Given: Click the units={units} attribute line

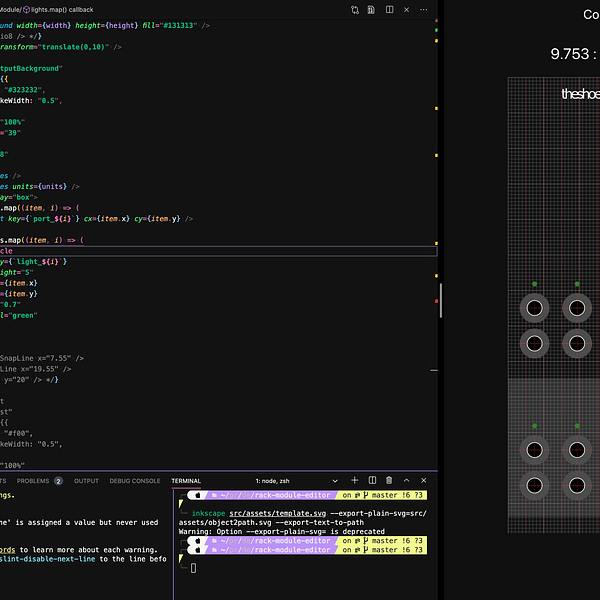Looking at the screenshot, I should [x=40, y=186].
